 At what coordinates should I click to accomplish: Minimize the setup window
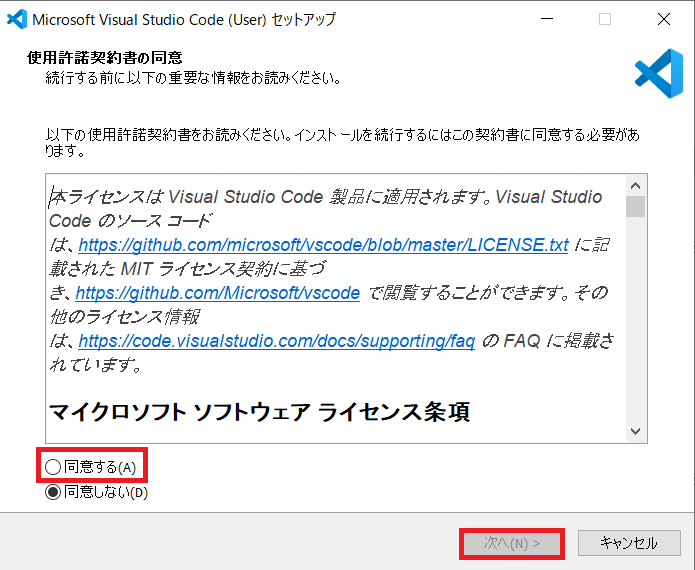pos(547,19)
